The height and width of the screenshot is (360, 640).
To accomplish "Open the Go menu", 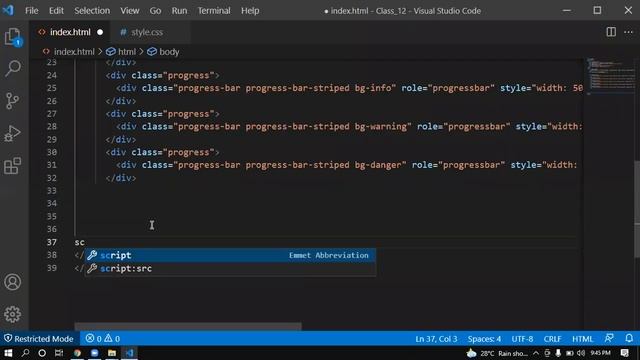I will click(155, 11).
